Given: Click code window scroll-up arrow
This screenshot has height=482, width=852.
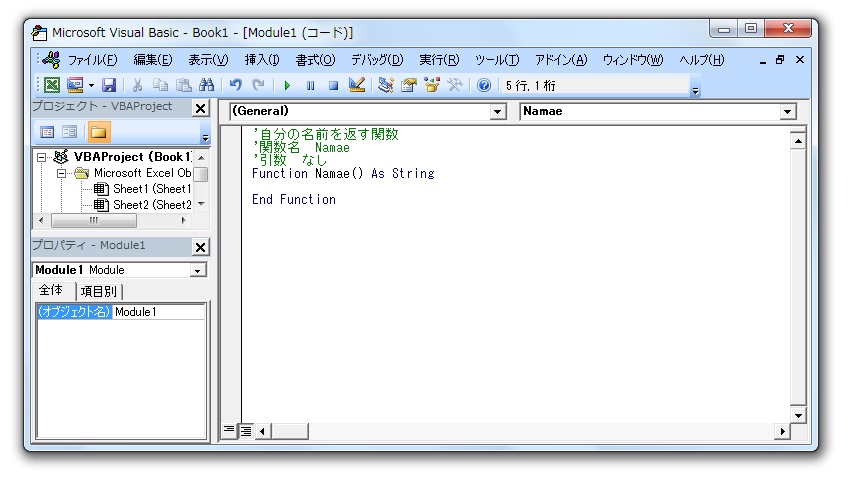Looking at the screenshot, I should pos(798,141).
